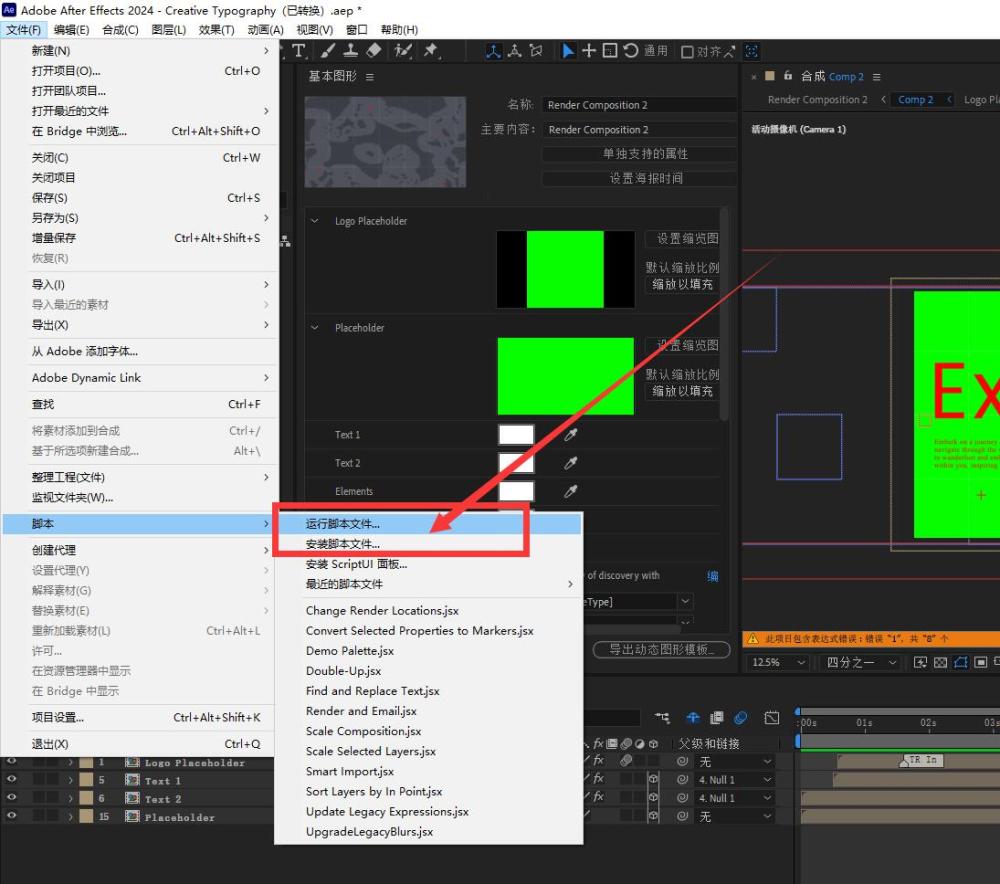Click the lock icon beside 合成 Comp 2
1000x884 pixels.
tap(788, 75)
